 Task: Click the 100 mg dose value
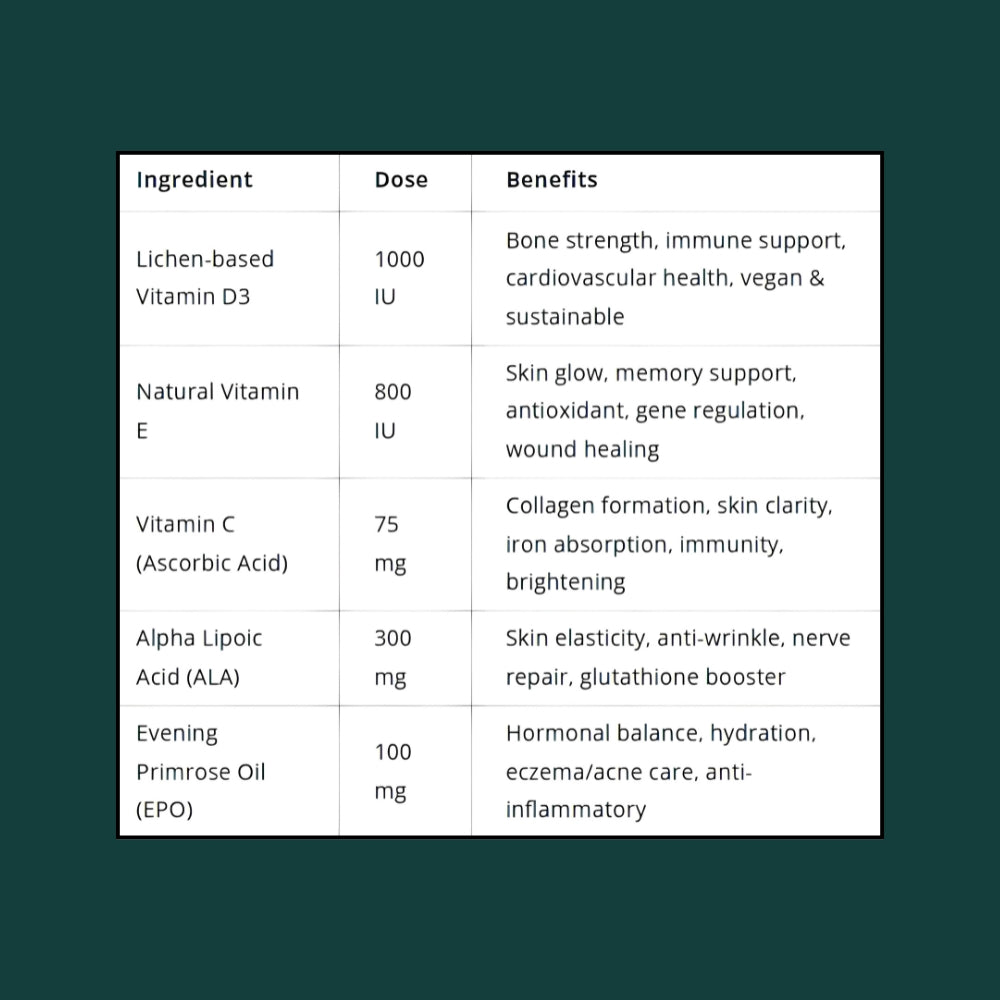[x=393, y=771]
